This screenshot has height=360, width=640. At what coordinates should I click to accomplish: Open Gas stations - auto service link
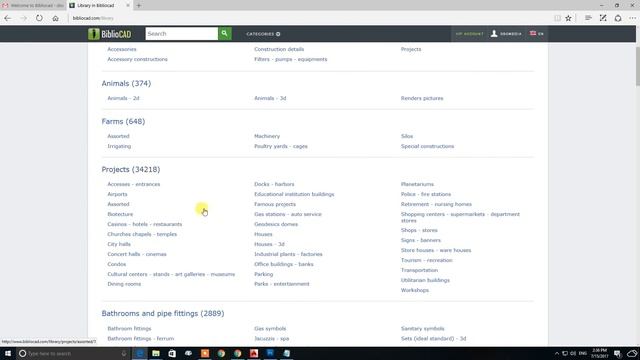[288, 214]
